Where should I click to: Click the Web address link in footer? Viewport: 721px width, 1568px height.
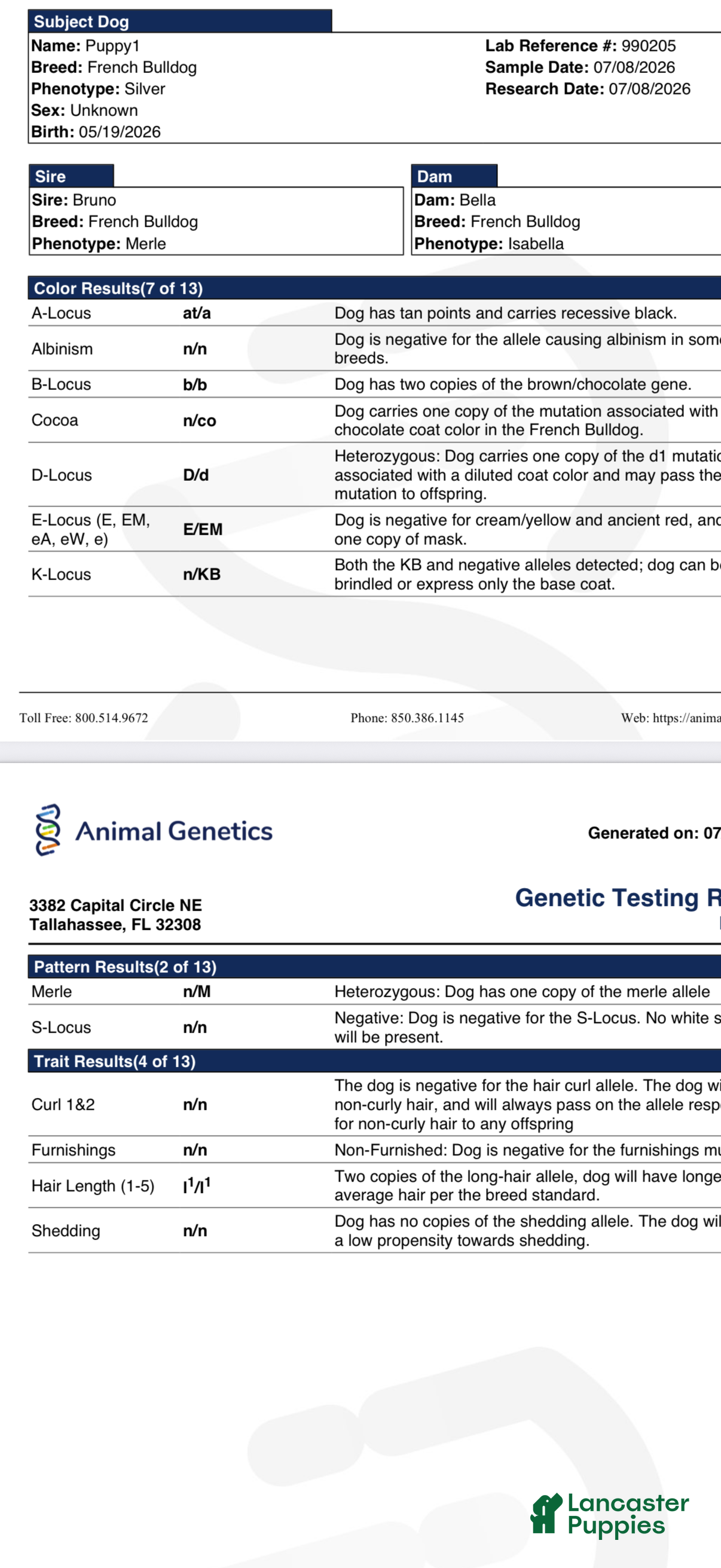tap(687, 718)
